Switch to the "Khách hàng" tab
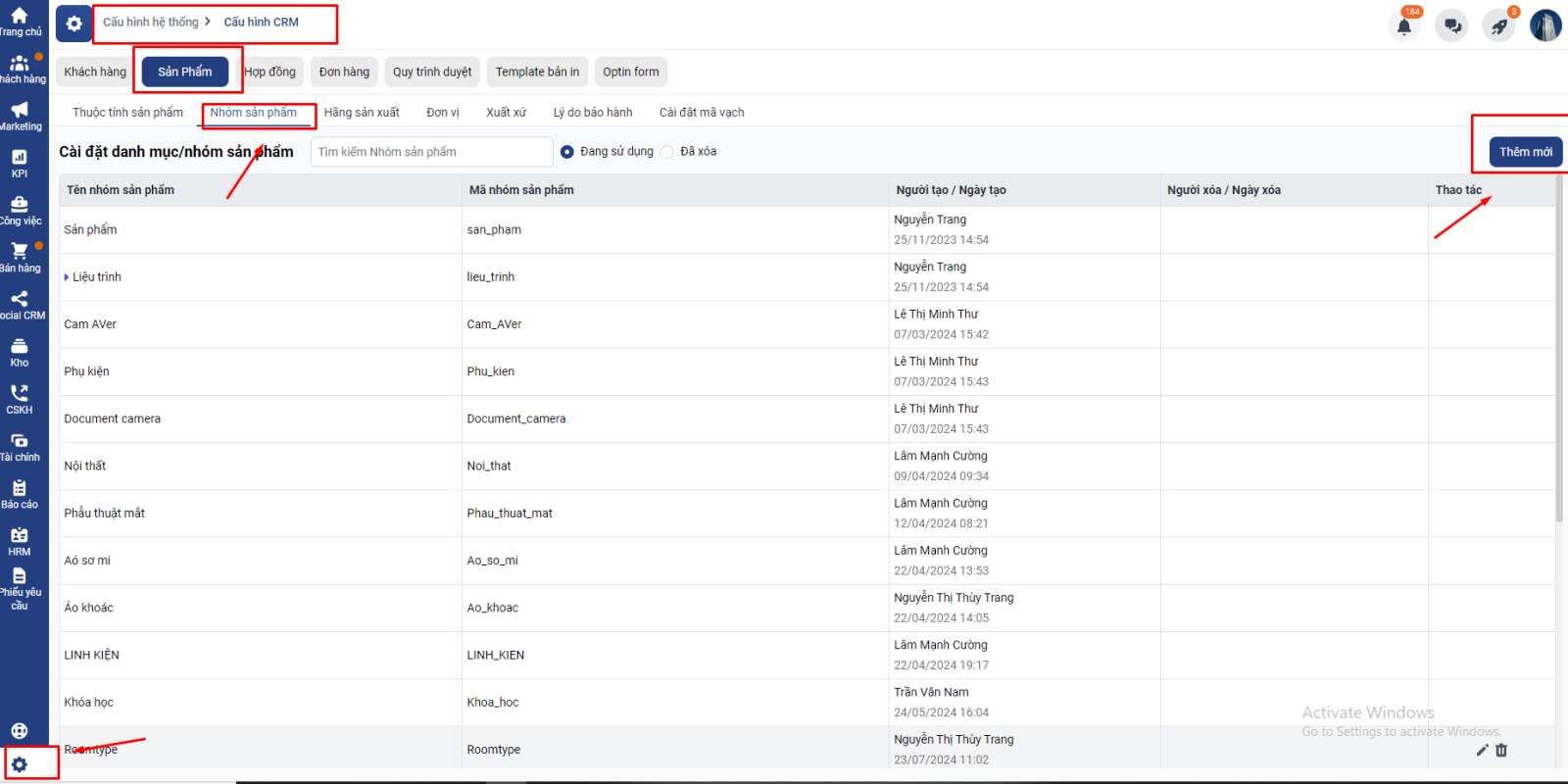Viewport: 1568px width, 784px height. pyautogui.click(x=95, y=72)
